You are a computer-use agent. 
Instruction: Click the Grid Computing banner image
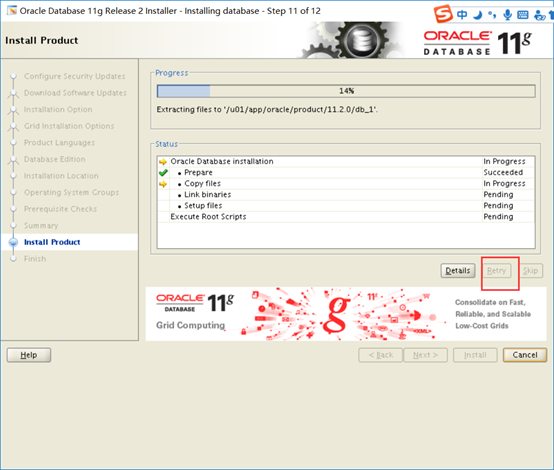coord(346,314)
